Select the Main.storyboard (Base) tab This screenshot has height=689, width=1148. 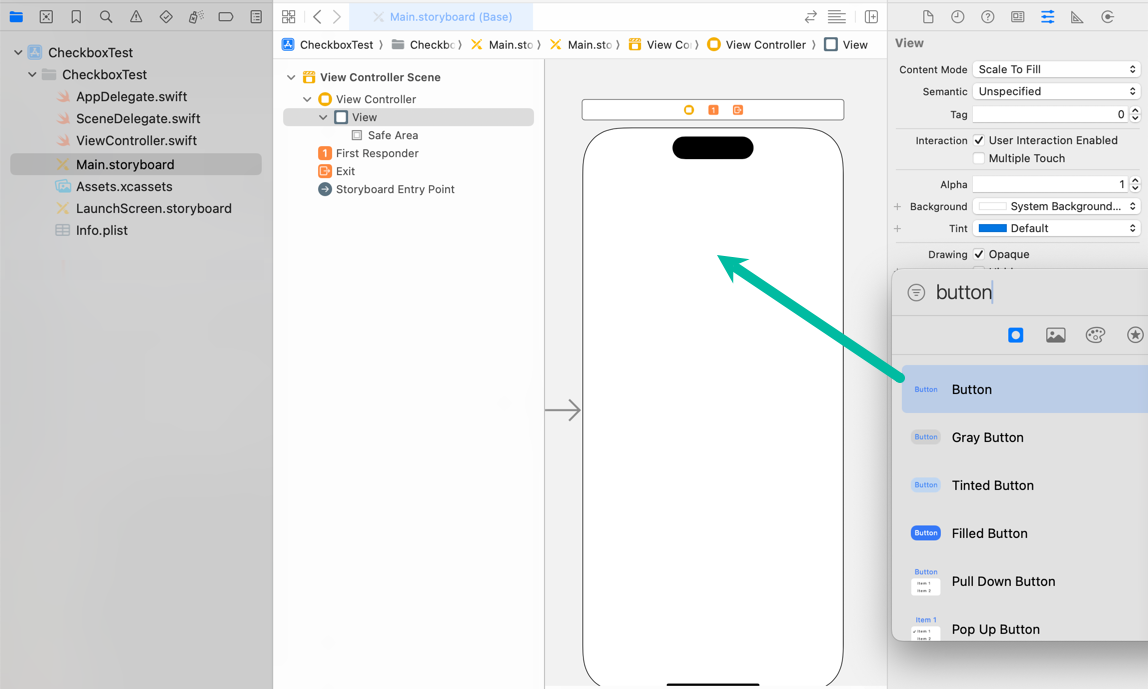point(450,17)
